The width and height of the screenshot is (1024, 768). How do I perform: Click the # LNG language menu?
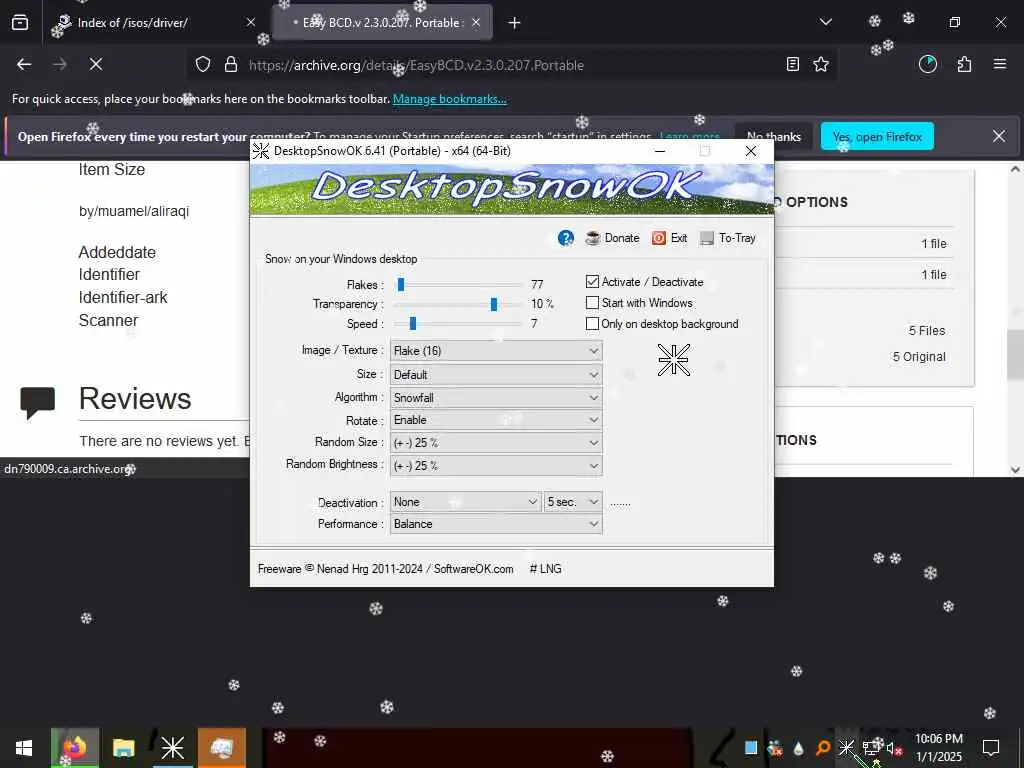pos(545,569)
